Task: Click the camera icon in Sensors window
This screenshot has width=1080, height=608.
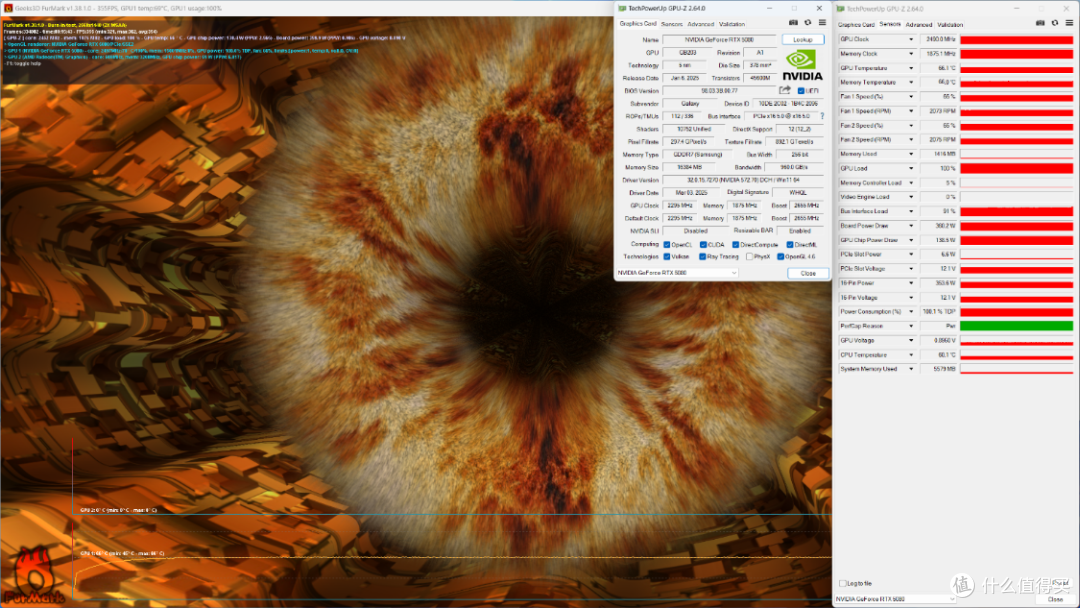Action: click(1040, 23)
